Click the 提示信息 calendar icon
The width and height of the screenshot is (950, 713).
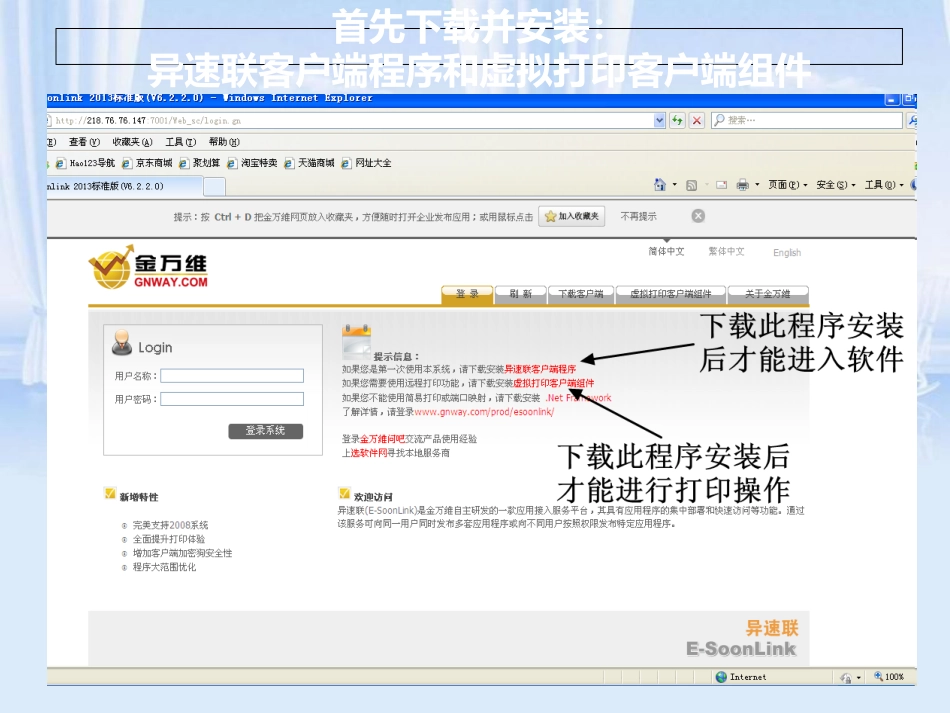tap(356, 342)
